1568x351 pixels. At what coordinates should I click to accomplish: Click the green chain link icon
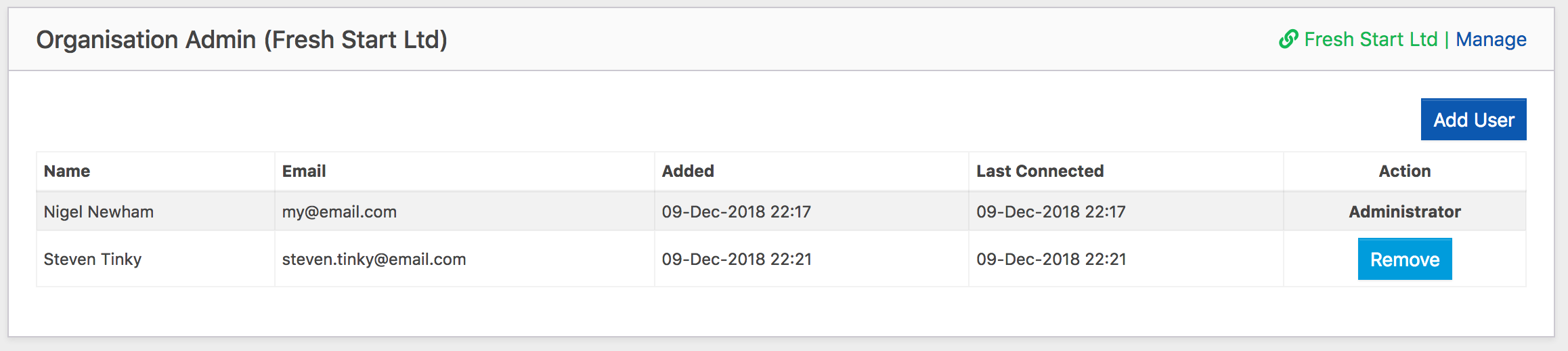pos(1288,39)
